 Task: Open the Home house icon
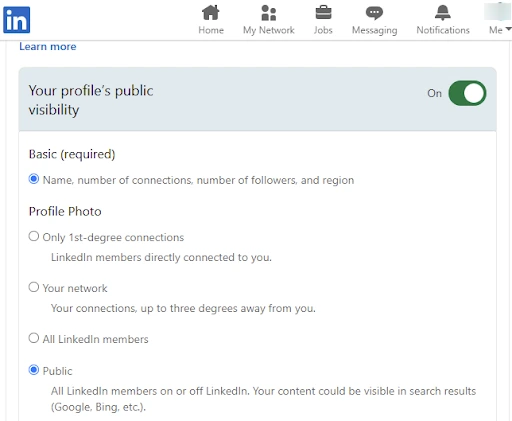(211, 13)
